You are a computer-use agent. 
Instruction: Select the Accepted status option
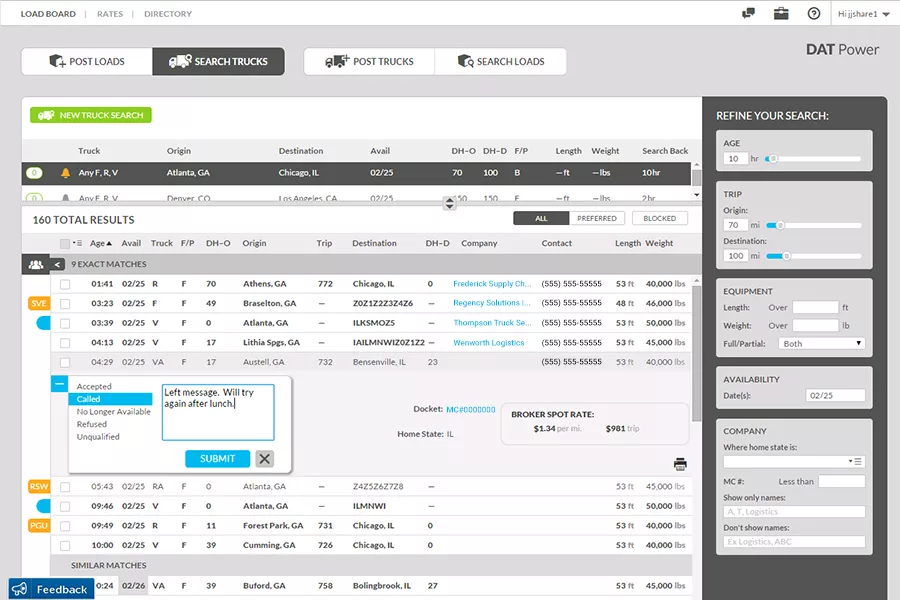pyautogui.click(x=94, y=386)
